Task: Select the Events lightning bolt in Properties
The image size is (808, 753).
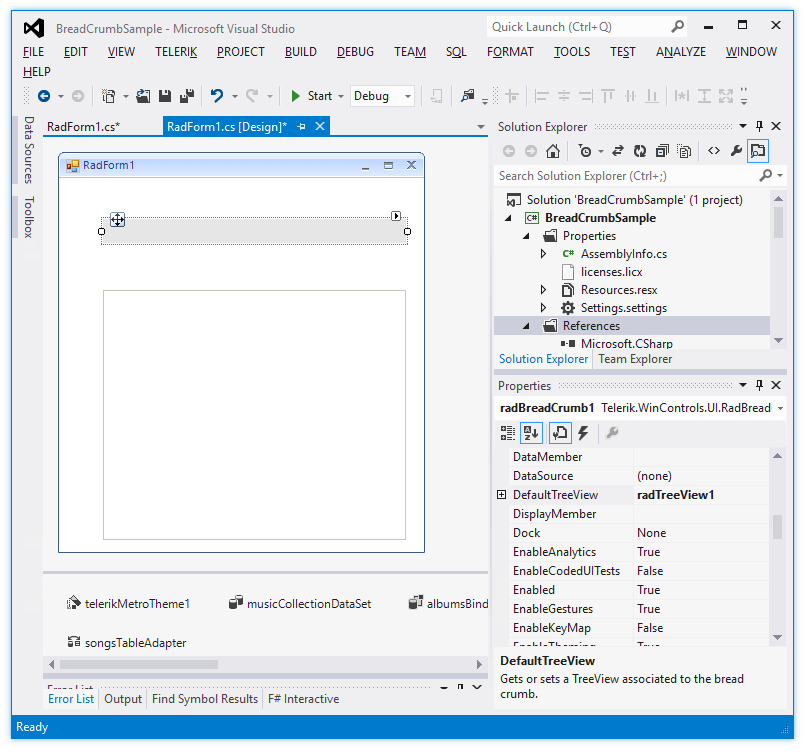Action: [x=583, y=433]
